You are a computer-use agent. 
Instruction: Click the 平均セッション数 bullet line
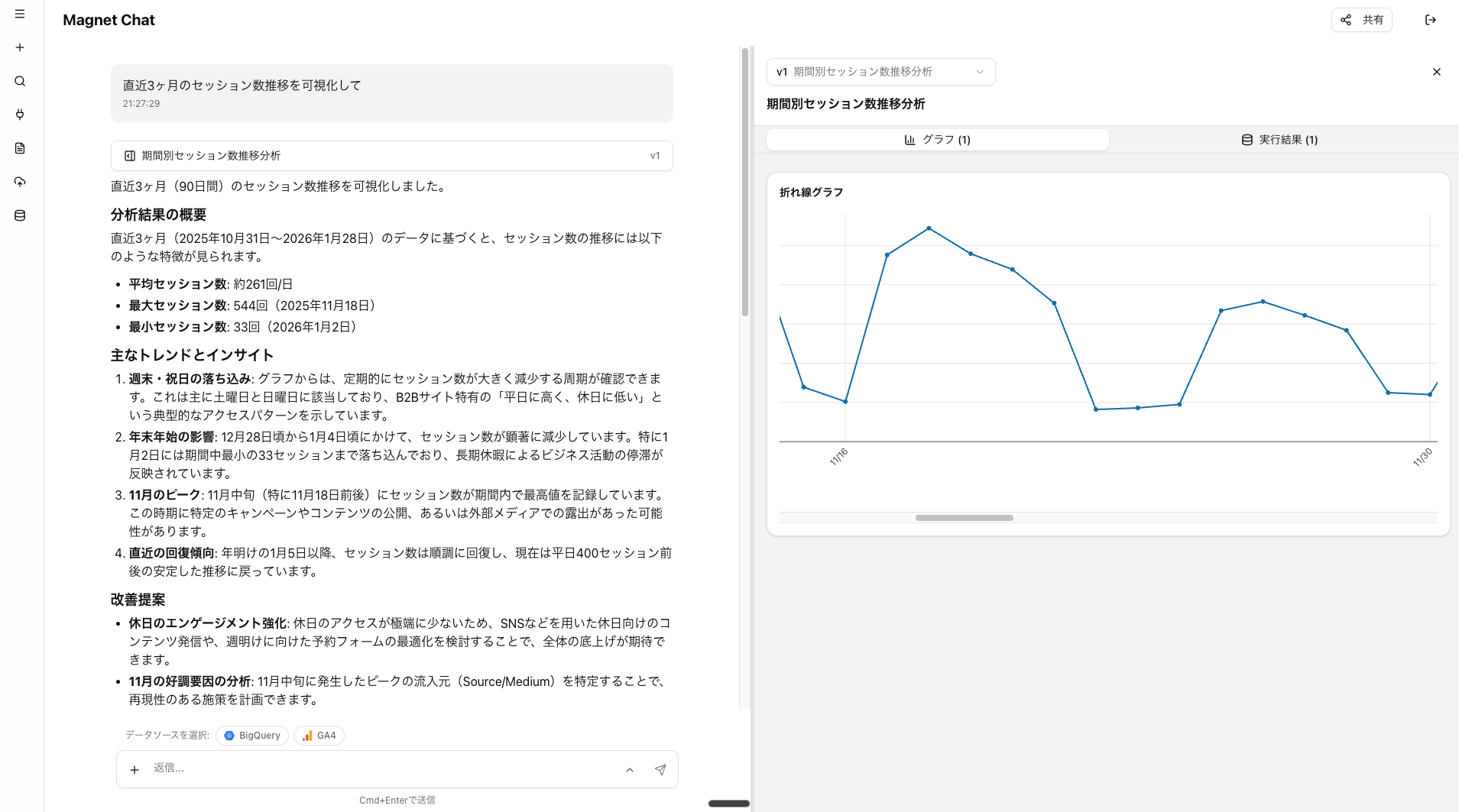click(x=211, y=284)
